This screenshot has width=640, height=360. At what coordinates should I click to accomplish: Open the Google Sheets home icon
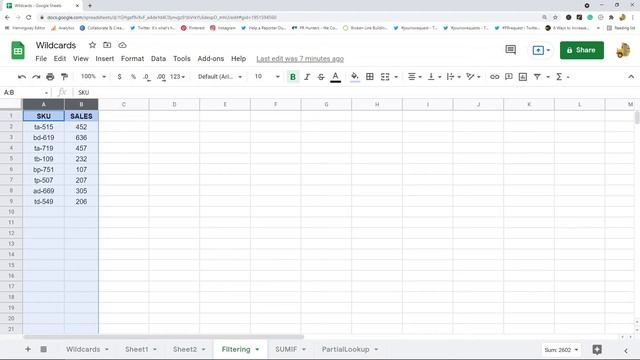pos(18,50)
